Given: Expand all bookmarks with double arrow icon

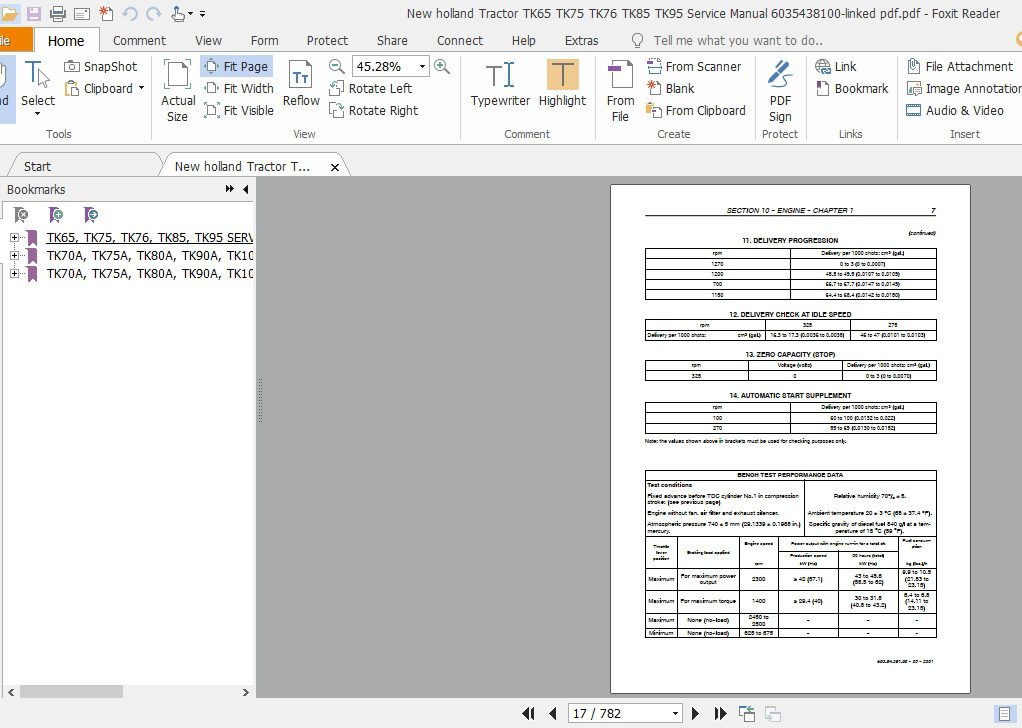Looking at the screenshot, I should (229, 189).
